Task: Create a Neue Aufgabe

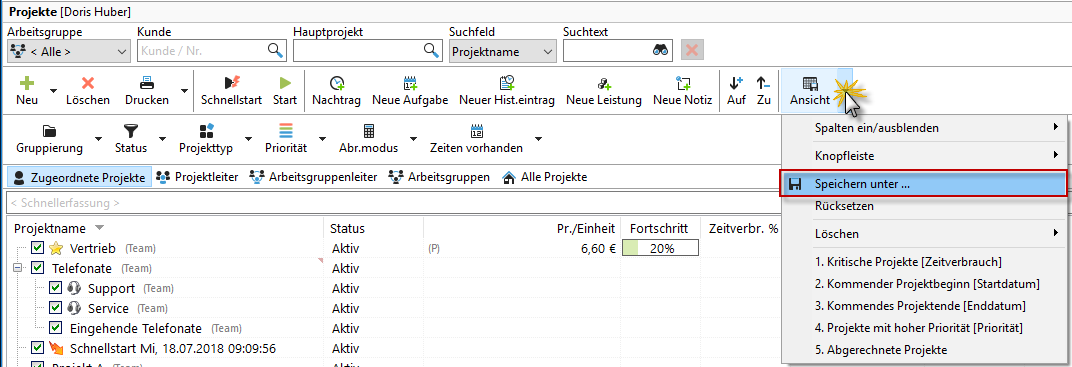Action: coord(410,90)
